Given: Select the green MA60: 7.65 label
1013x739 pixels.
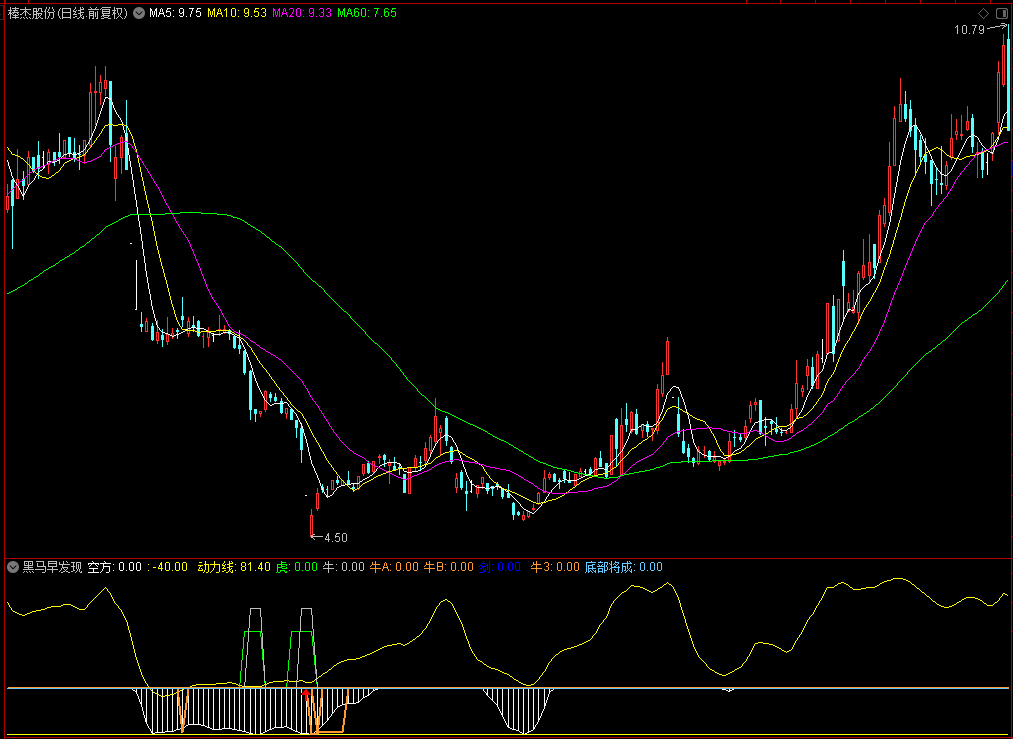Looking at the screenshot, I should pos(367,13).
